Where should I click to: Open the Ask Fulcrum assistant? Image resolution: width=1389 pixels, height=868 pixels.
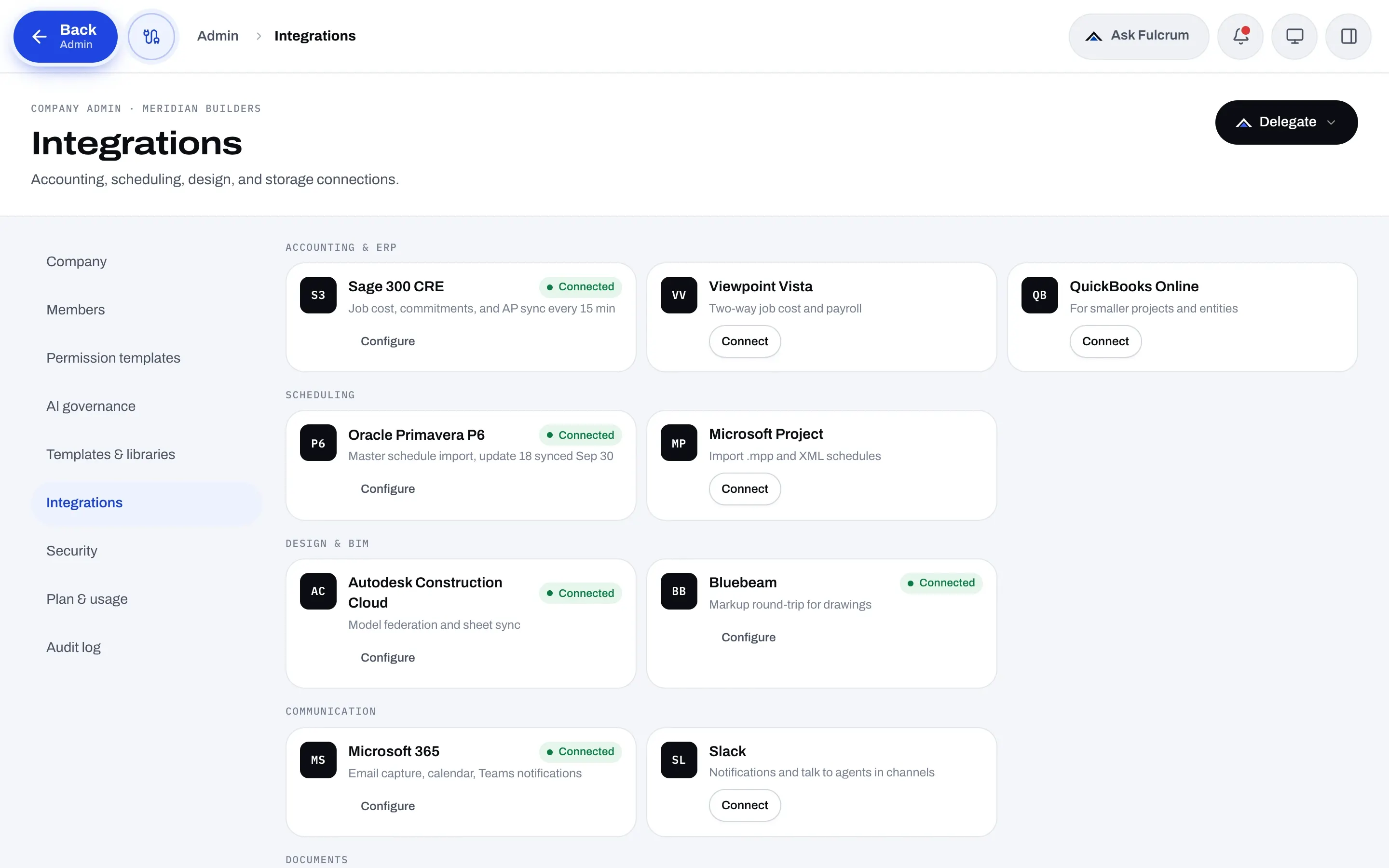pos(1139,36)
